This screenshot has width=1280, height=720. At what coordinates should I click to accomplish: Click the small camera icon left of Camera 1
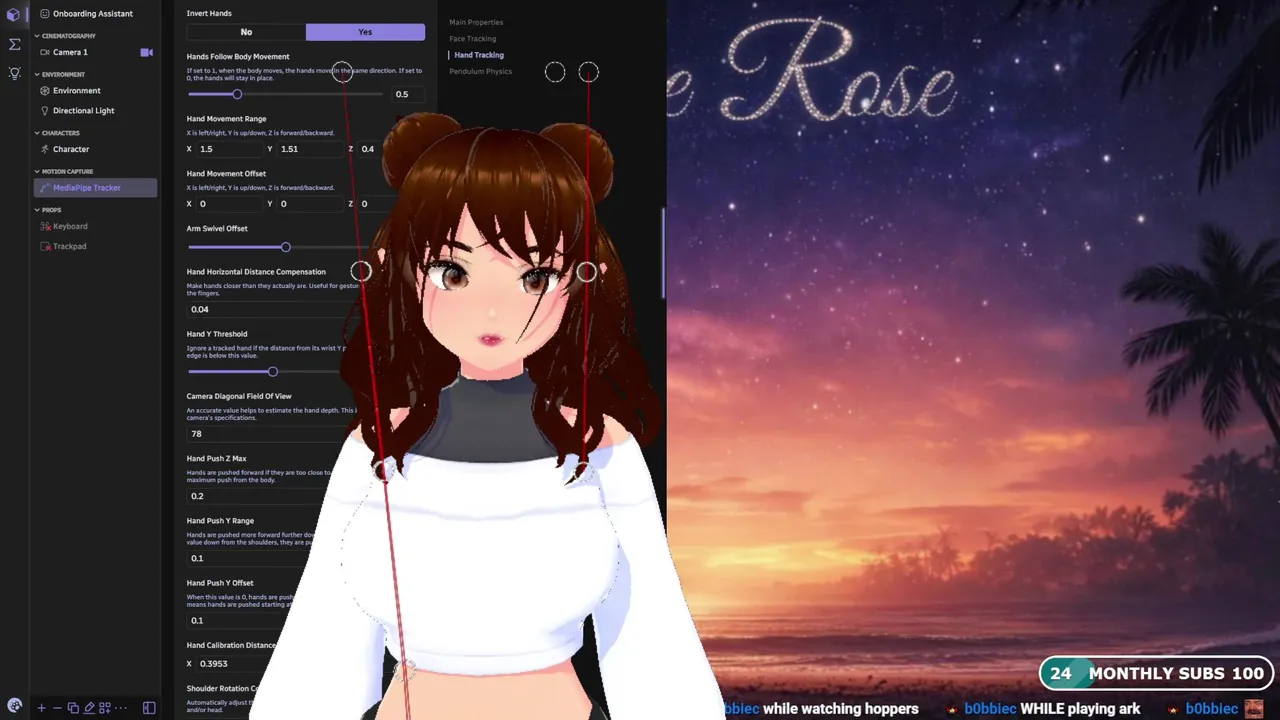tap(45, 52)
